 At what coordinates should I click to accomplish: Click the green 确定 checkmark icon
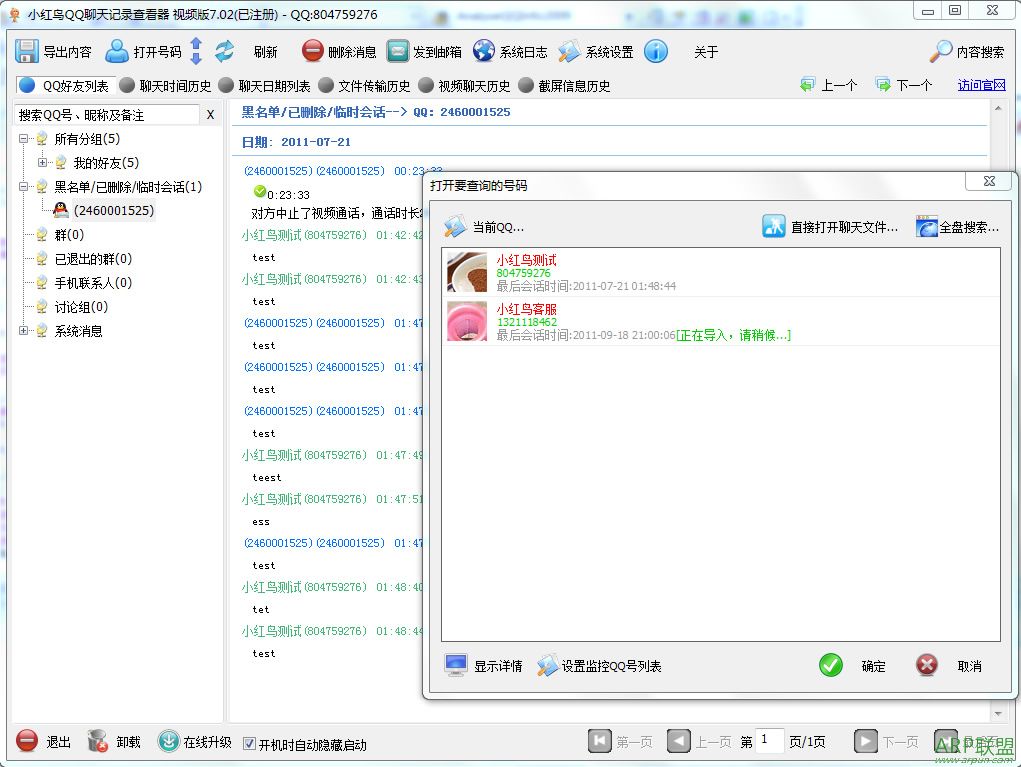[831, 665]
